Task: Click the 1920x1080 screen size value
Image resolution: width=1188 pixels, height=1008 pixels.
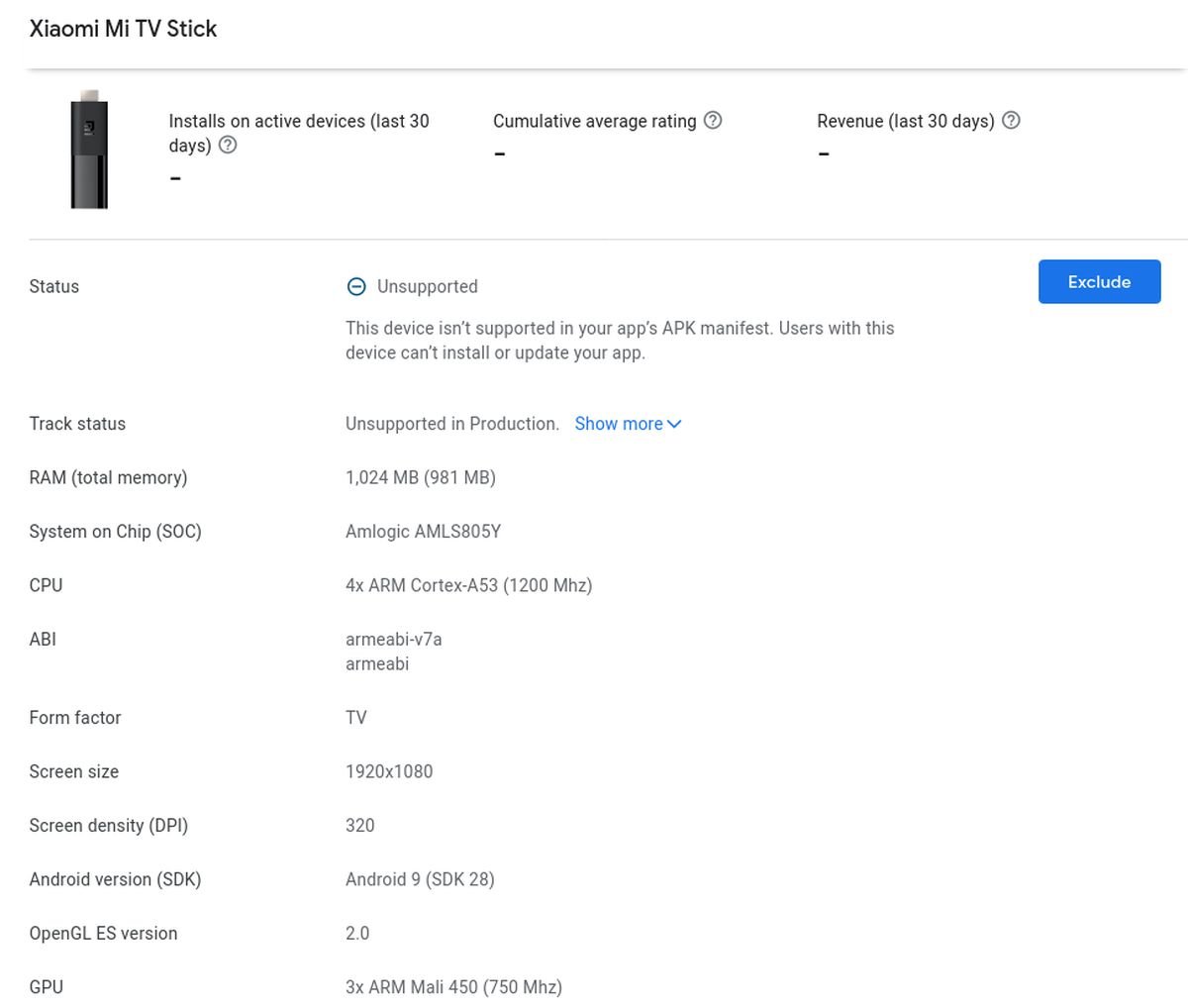Action: click(388, 771)
